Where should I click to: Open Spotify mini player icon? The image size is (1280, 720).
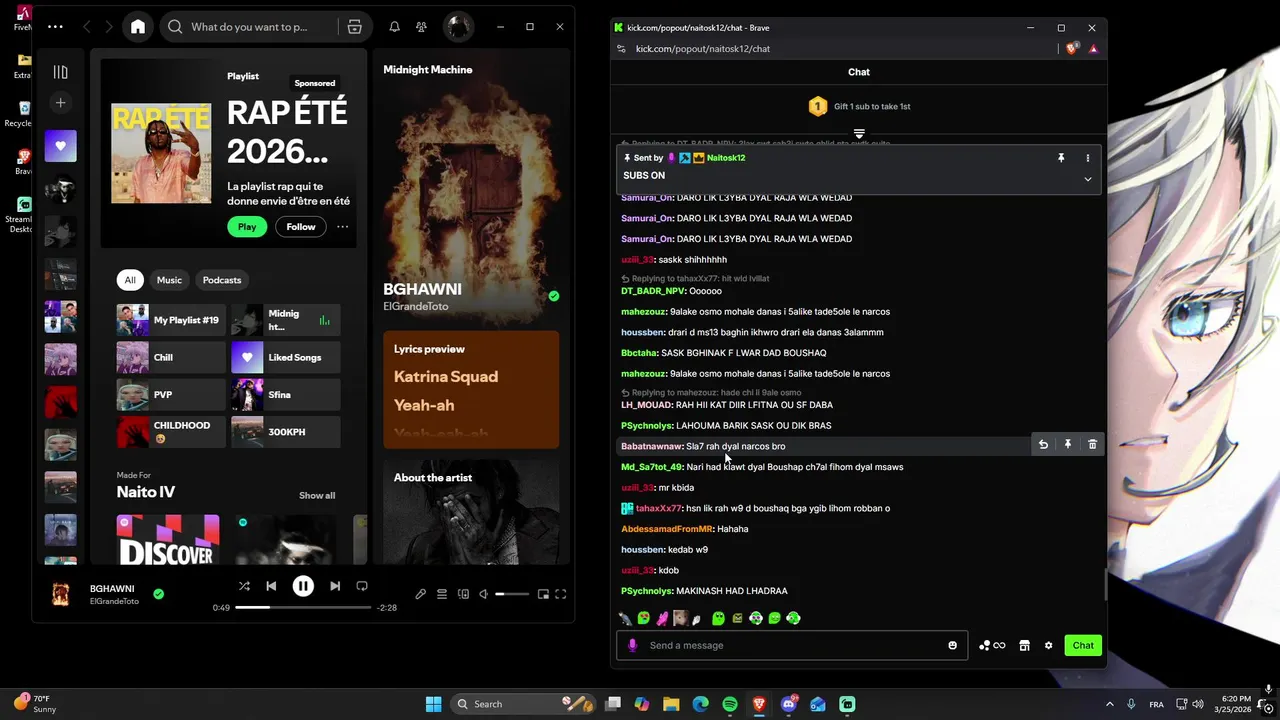click(543, 594)
